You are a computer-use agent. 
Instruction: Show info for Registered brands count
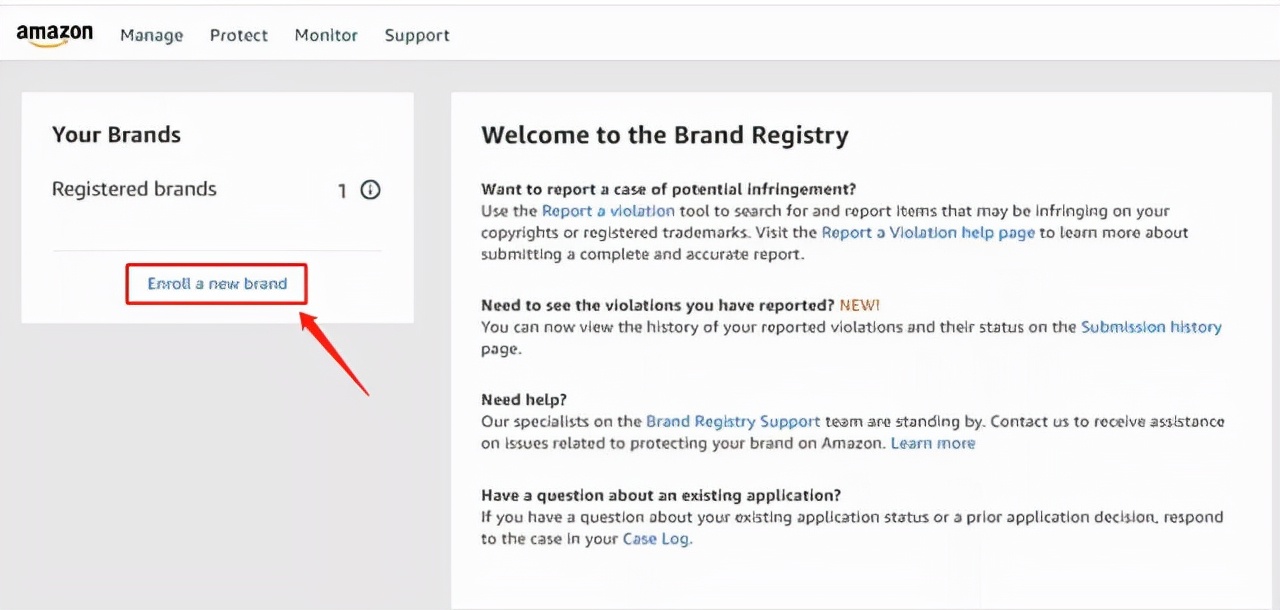[371, 190]
